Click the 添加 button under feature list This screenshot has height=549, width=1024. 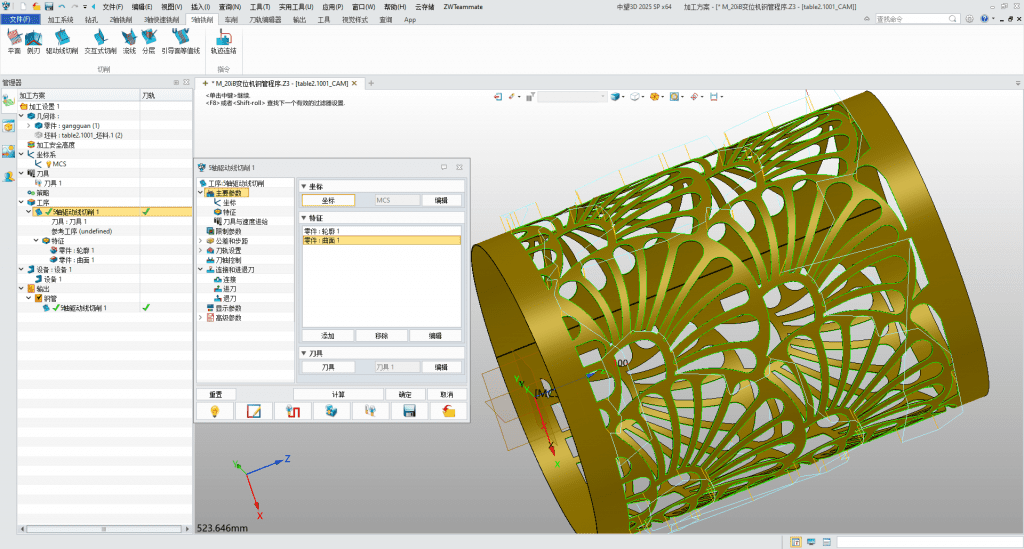point(327,336)
